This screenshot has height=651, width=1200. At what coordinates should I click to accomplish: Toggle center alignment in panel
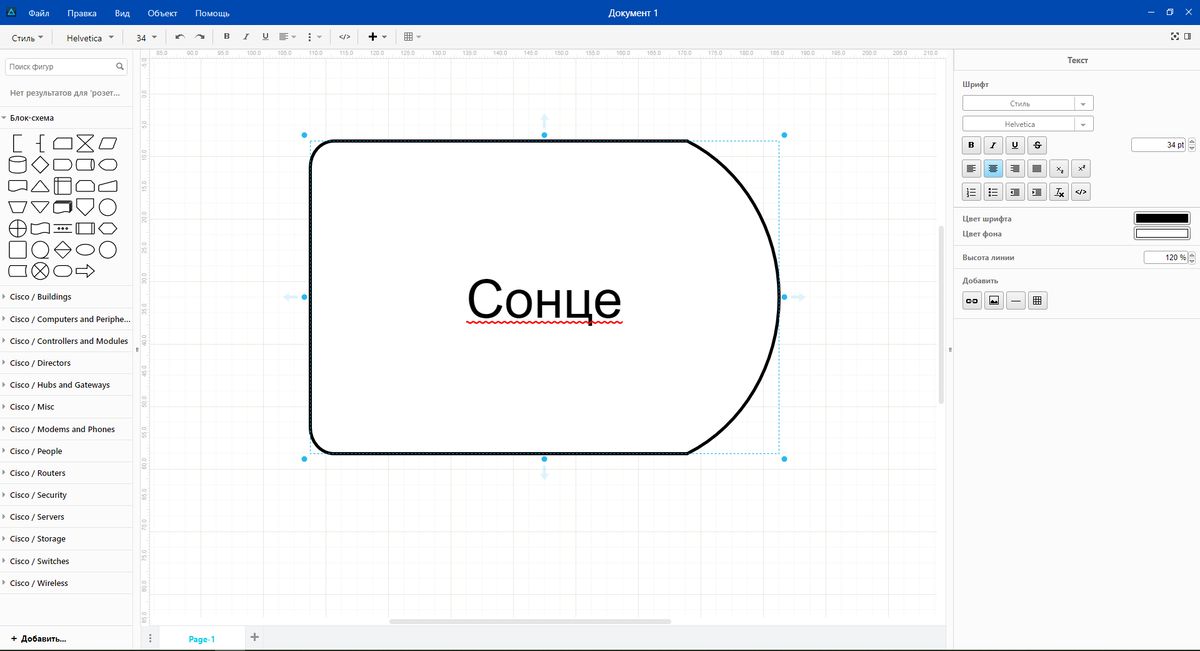tap(993, 168)
